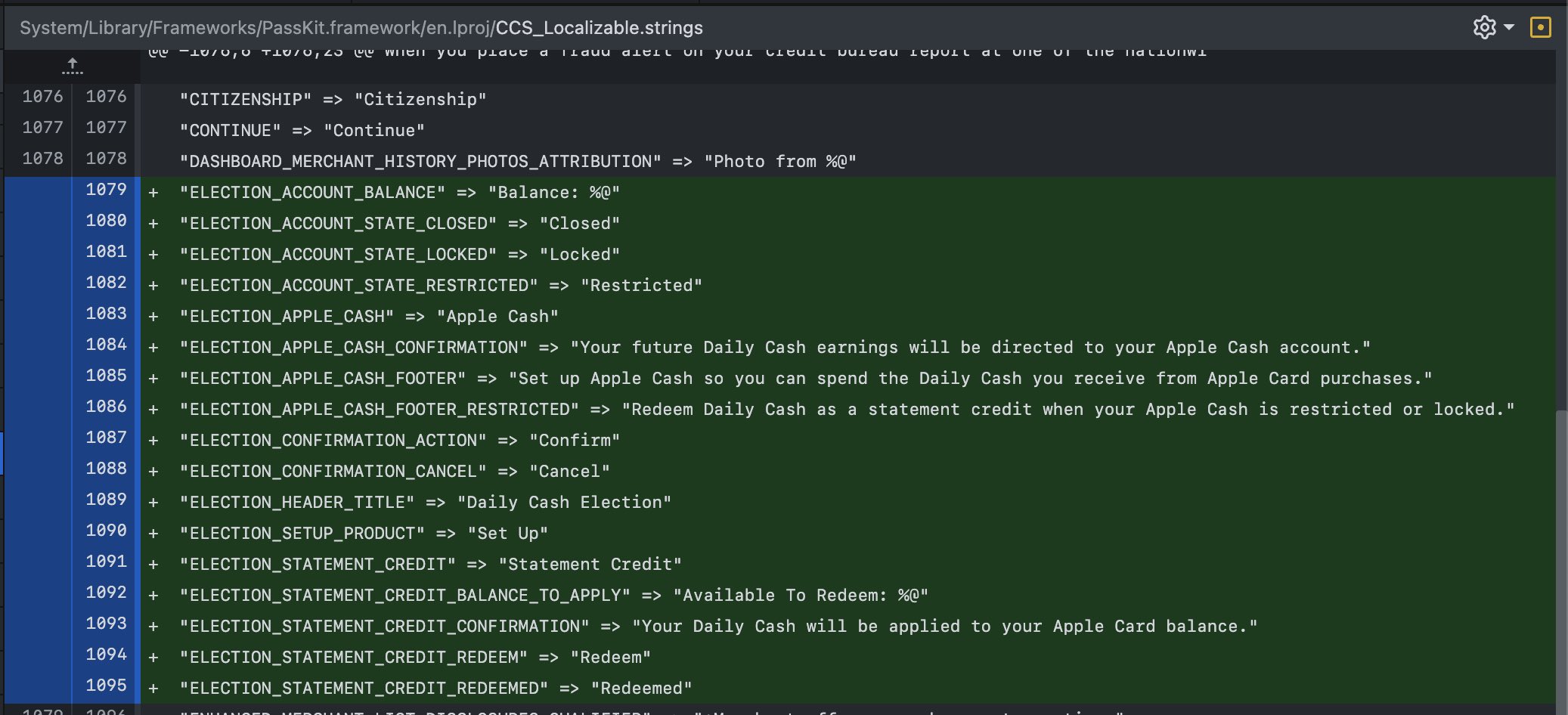Click the "CITIZENSHIP" => "Citizenship" line
This screenshot has height=715, width=1568.
[x=333, y=99]
